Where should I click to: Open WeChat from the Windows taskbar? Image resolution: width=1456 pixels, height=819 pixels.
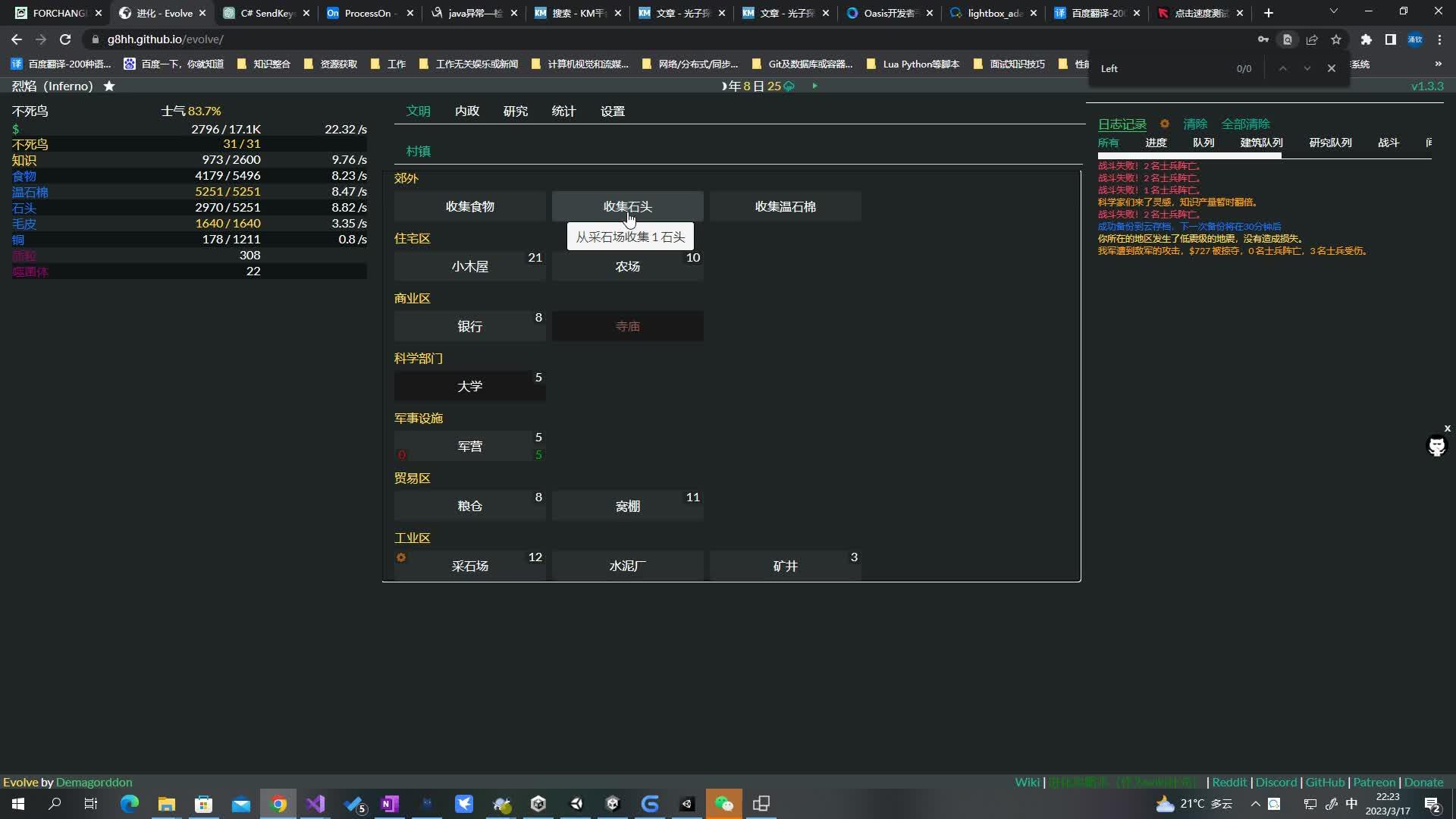723,804
